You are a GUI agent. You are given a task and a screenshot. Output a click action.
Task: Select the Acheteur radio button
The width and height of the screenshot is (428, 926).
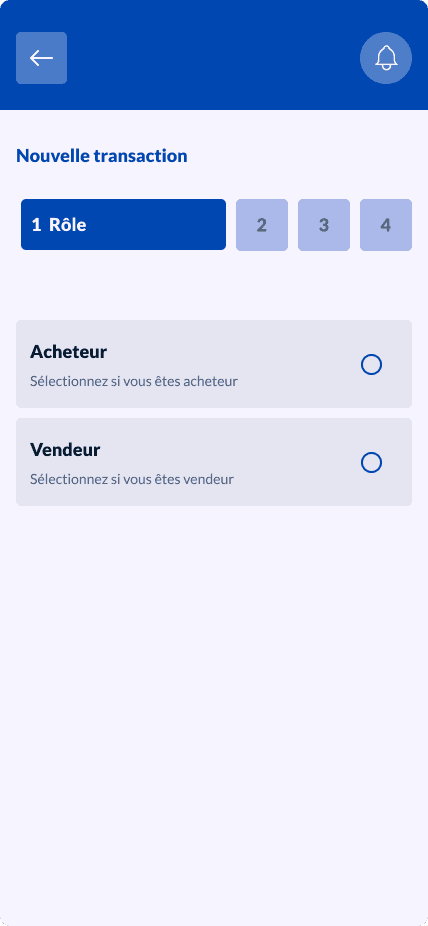tap(371, 365)
